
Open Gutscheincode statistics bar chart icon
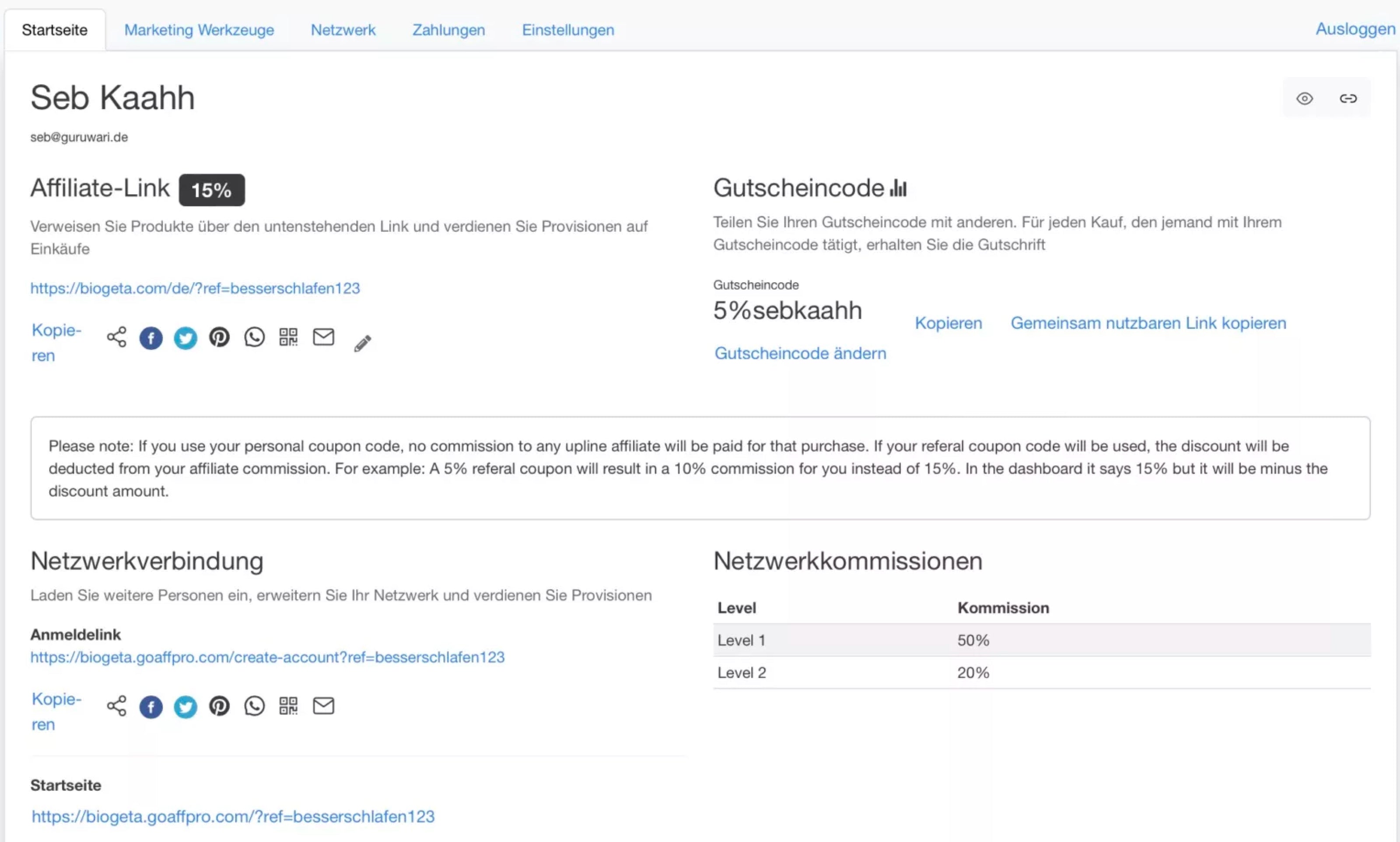[898, 188]
